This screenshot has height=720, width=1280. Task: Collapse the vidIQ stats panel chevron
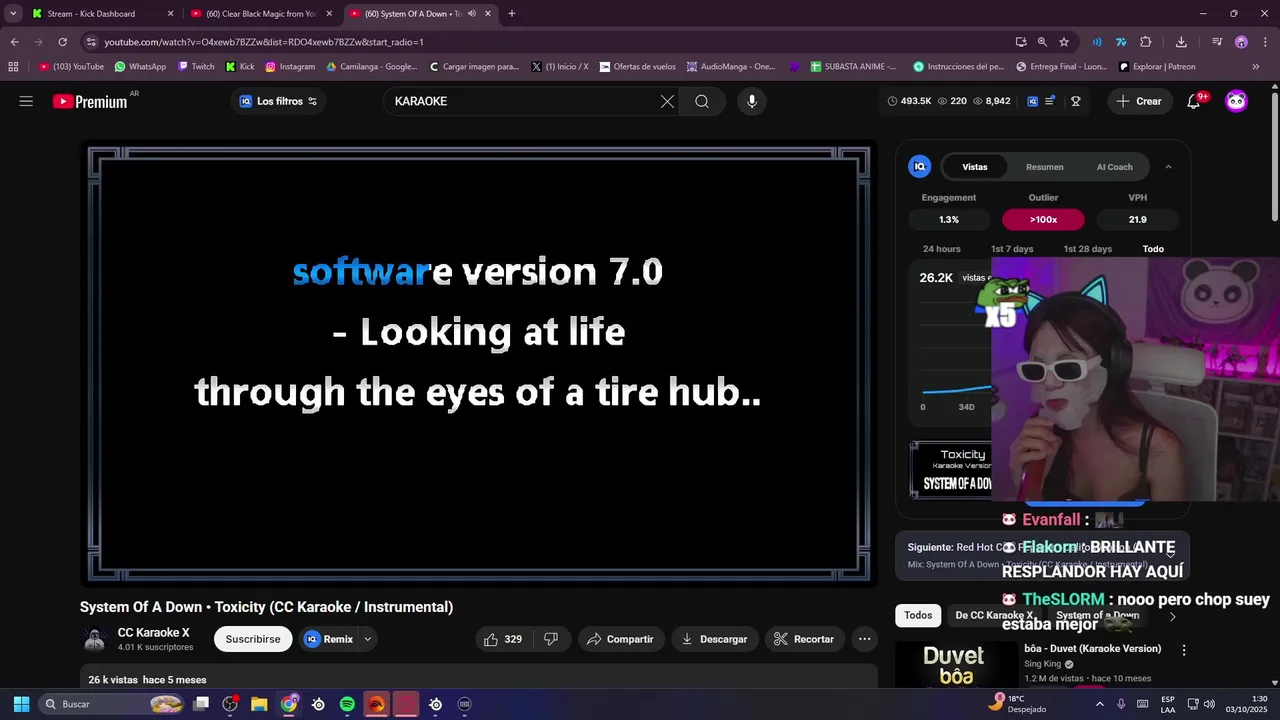click(x=1168, y=167)
